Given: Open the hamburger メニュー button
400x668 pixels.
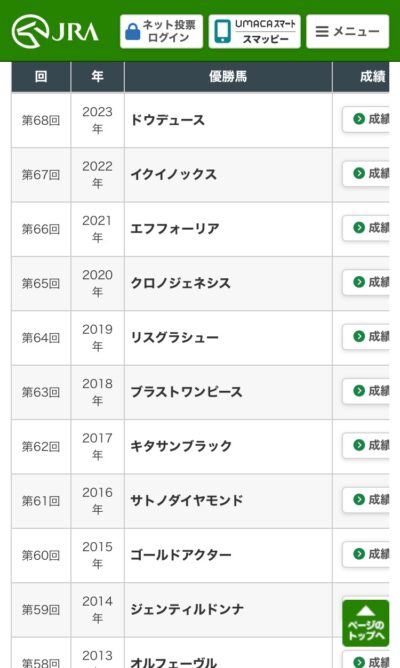Looking at the screenshot, I should click(x=348, y=32).
